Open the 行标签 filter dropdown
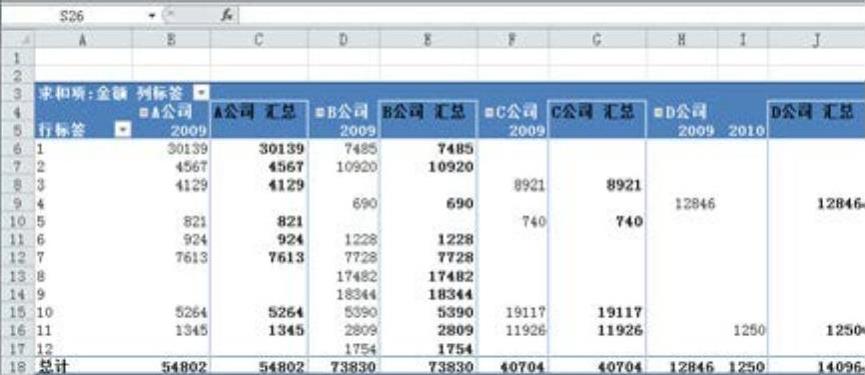 tap(124, 130)
